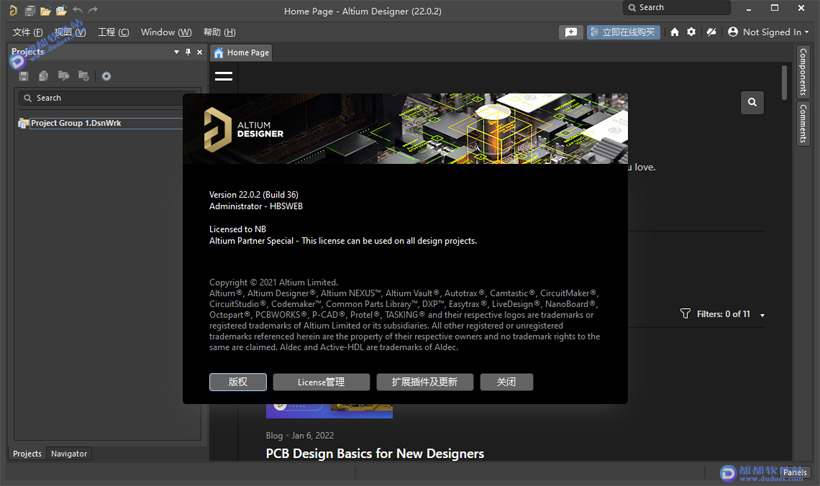
Task: Switch to the Projects bottom tab
Action: click(27, 454)
